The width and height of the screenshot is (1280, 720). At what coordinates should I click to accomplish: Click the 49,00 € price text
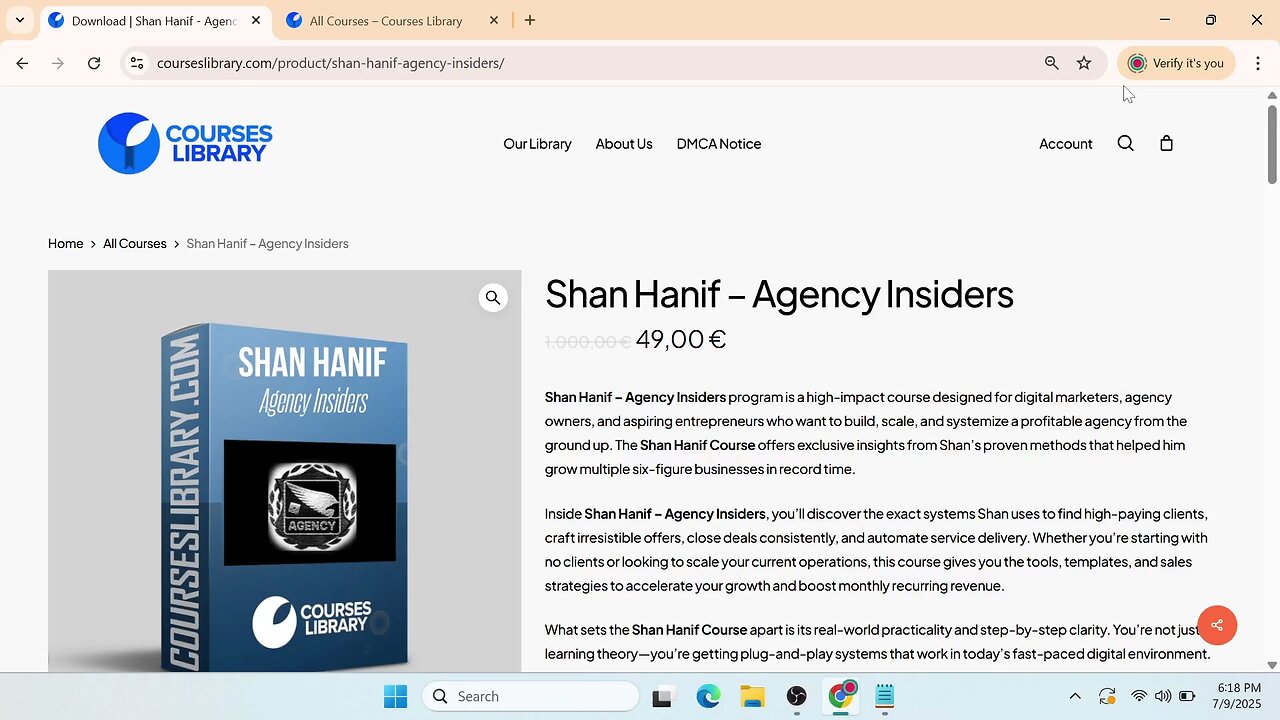point(681,339)
